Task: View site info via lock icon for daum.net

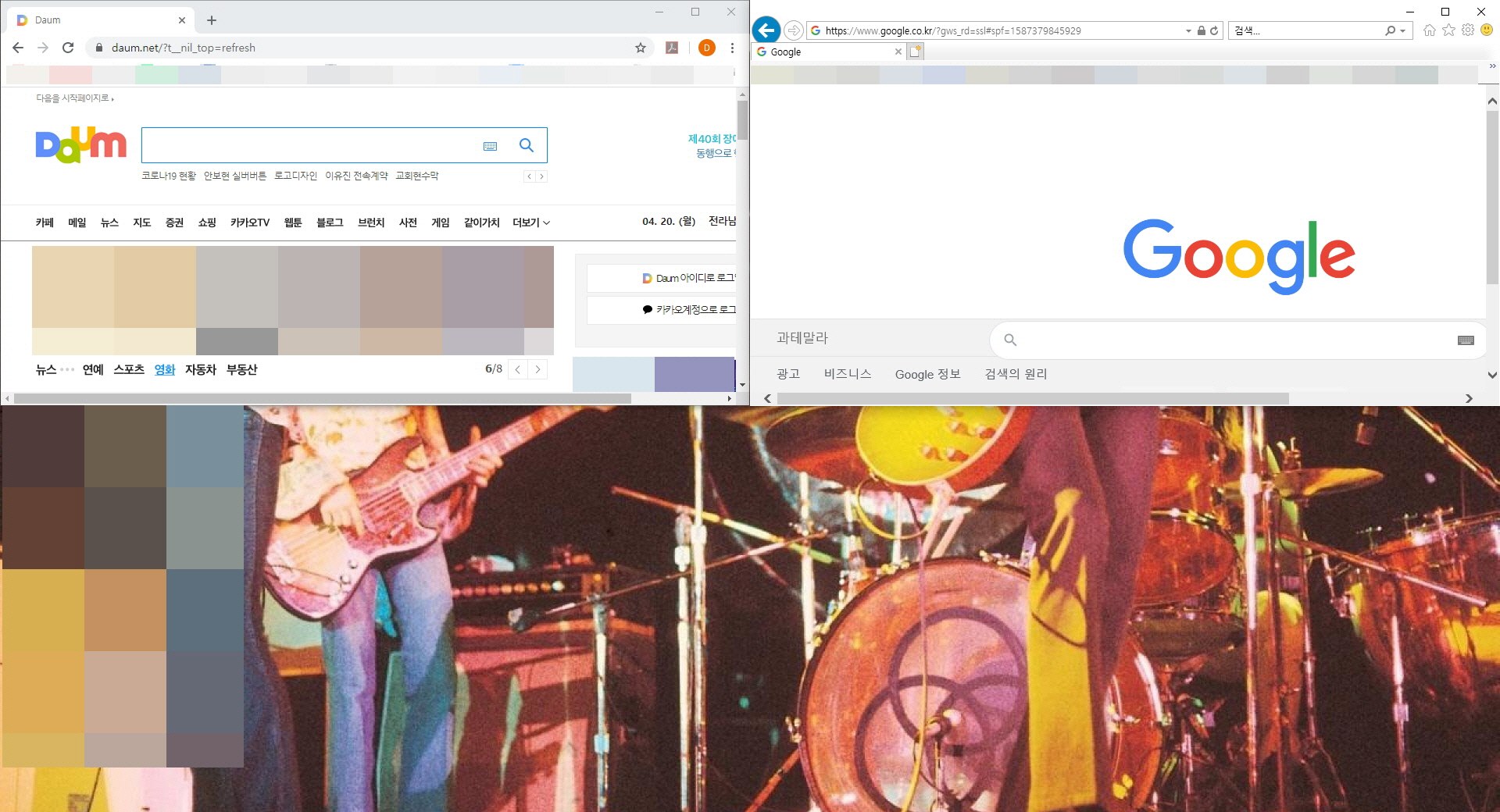Action: (98, 48)
